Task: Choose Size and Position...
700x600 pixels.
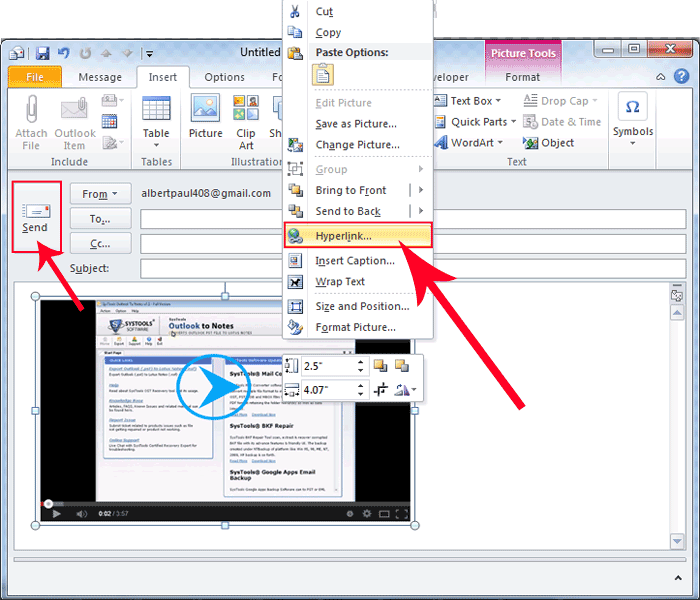Action: (x=359, y=306)
